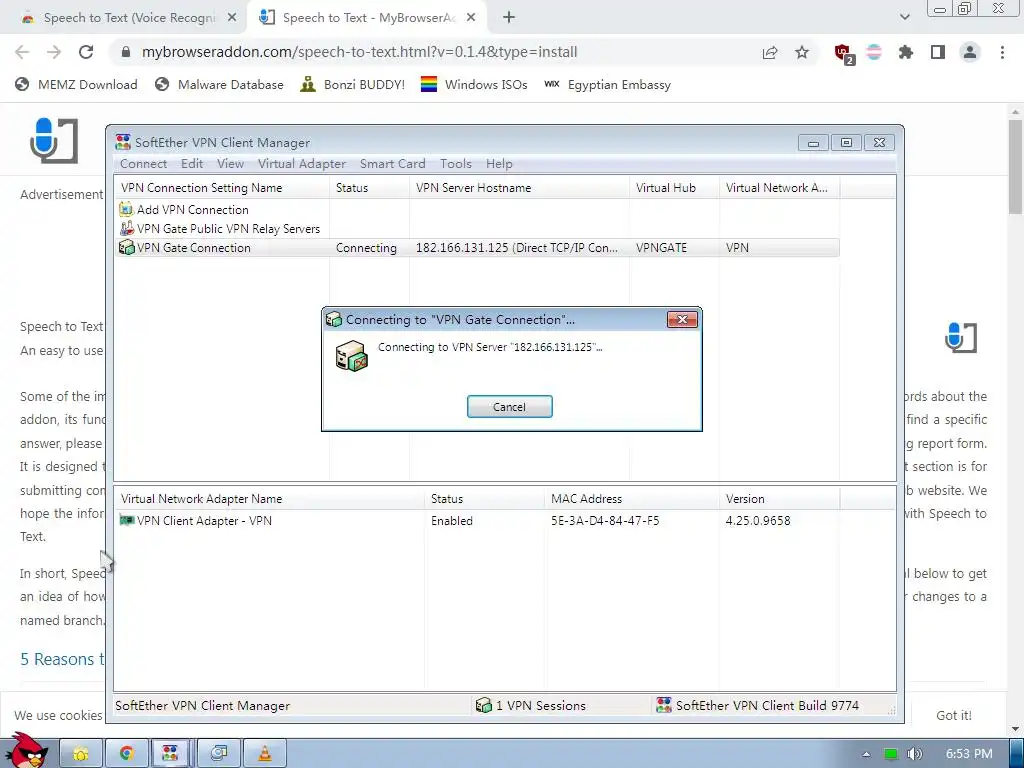This screenshot has width=1024, height=768.
Task: Click the version 4.25.0.9658 cell
Action: point(758,520)
